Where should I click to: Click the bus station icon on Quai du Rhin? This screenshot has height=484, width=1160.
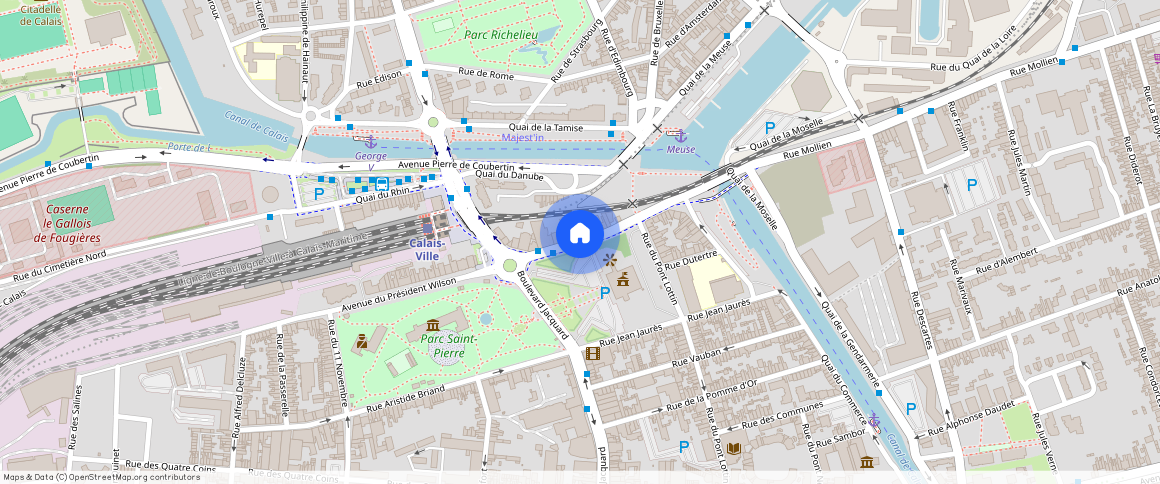(x=381, y=184)
